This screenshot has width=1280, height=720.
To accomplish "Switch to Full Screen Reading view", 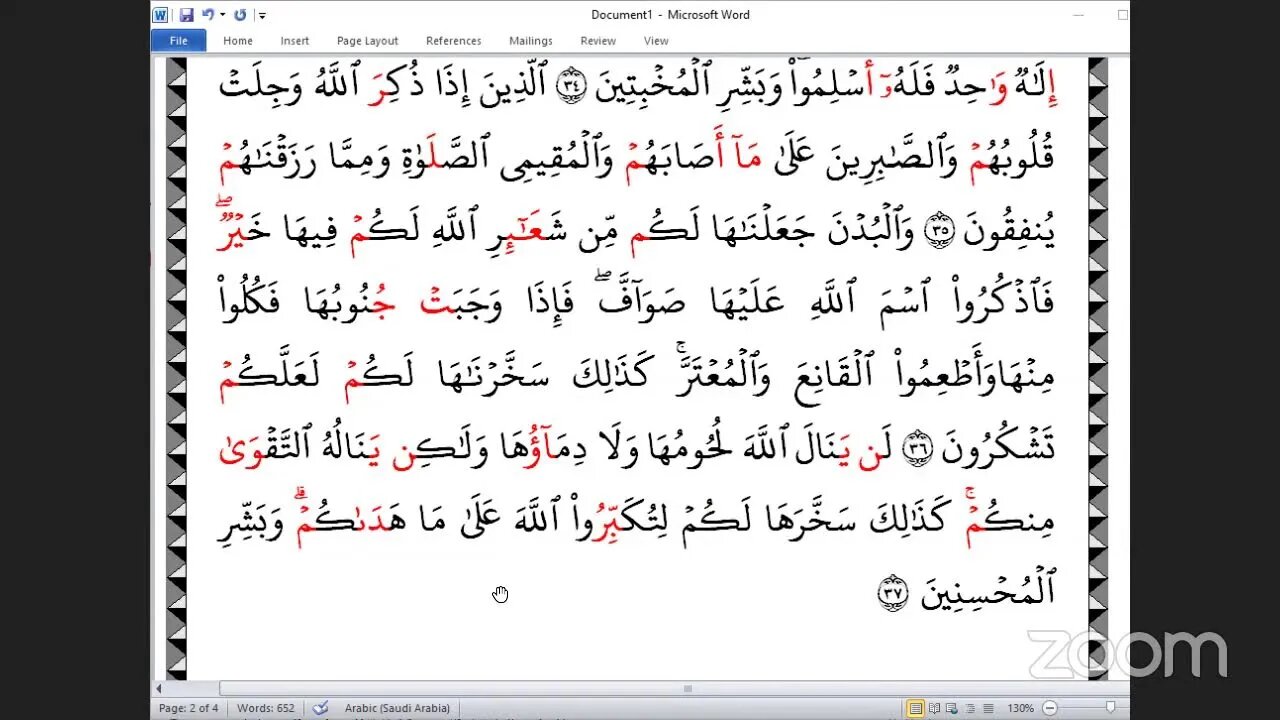I will [x=934, y=708].
